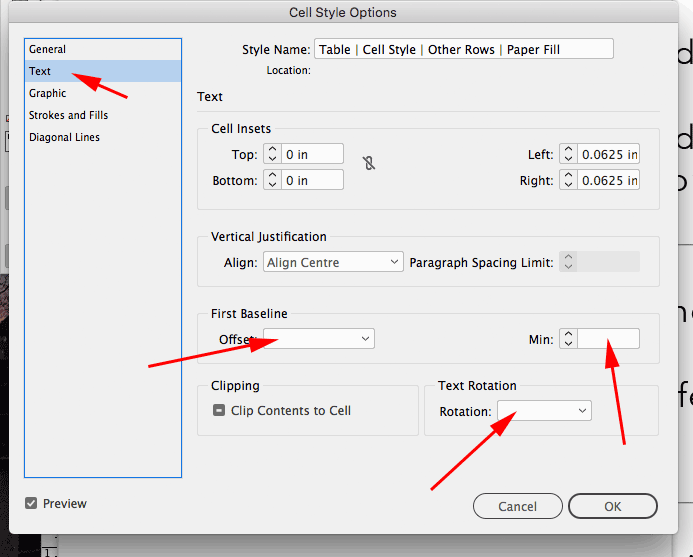The width and height of the screenshot is (693, 557).
Task: Go to the Graphic section
Action: pos(48,93)
